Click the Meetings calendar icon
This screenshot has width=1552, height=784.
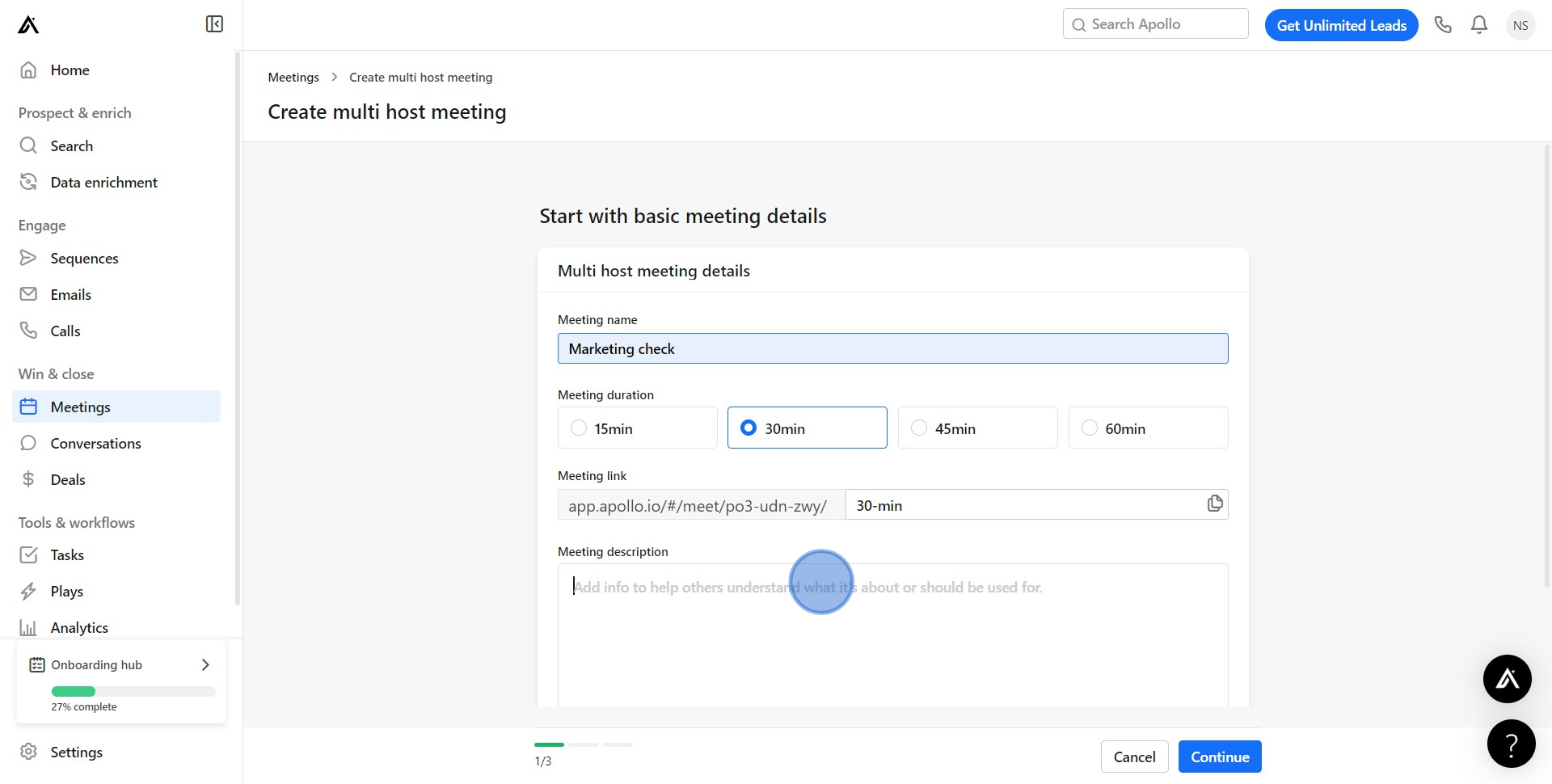coord(28,407)
